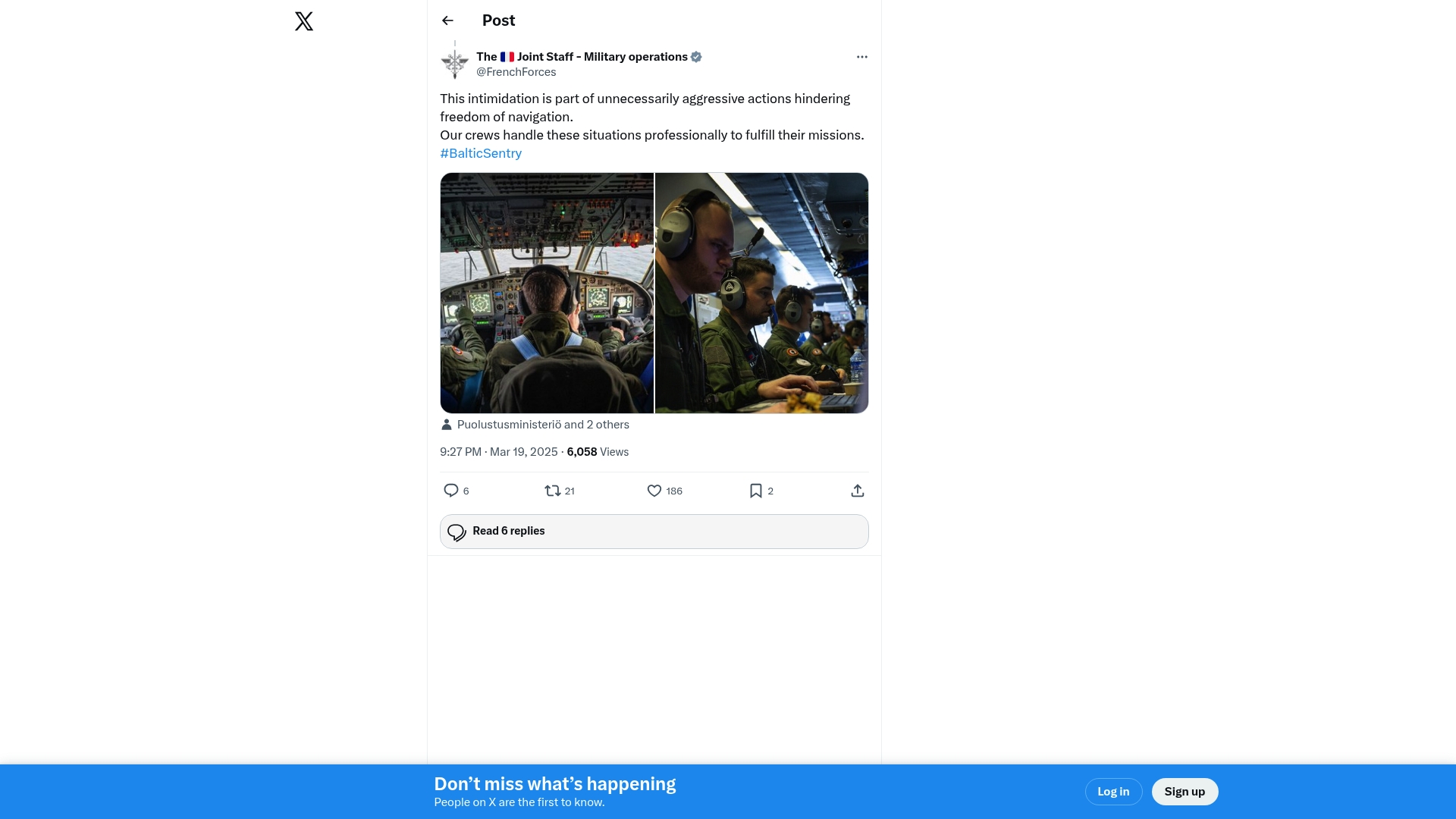Click the Joint Staff account display name
1456x819 pixels.
[x=582, y=57]
